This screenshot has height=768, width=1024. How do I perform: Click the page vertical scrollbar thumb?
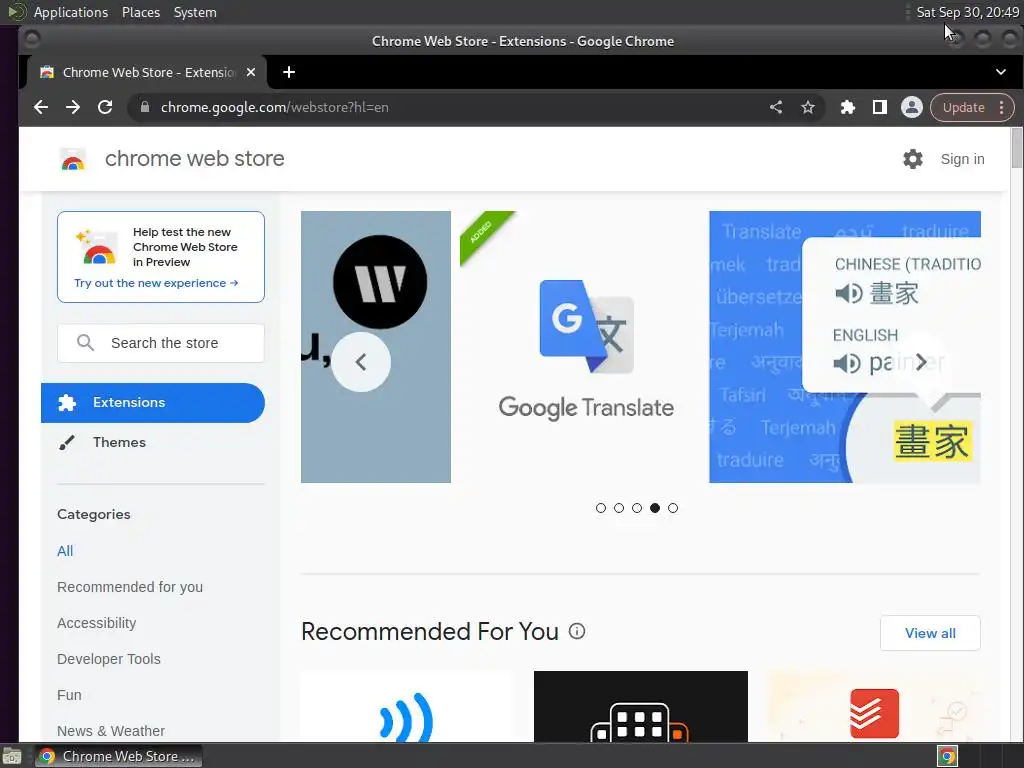coord(1017,148)
